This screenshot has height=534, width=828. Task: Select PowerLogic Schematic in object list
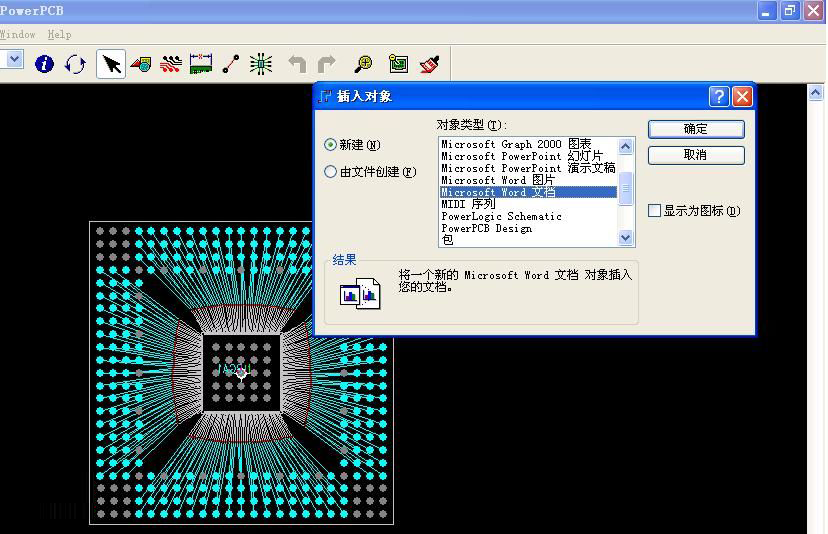click(x=501, y=216)
